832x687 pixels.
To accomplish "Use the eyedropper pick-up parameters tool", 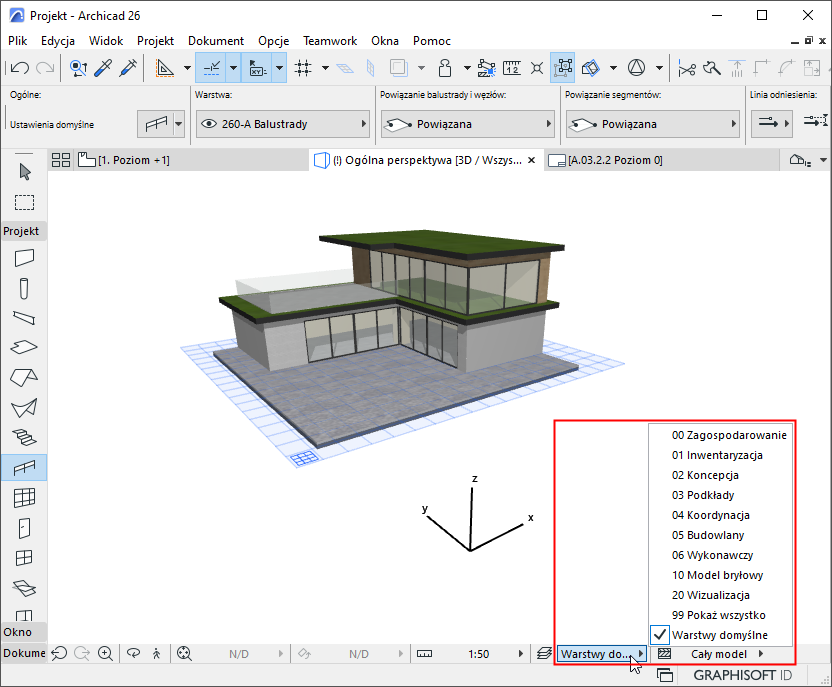I will pyautogui.click(x=103, y=68).
